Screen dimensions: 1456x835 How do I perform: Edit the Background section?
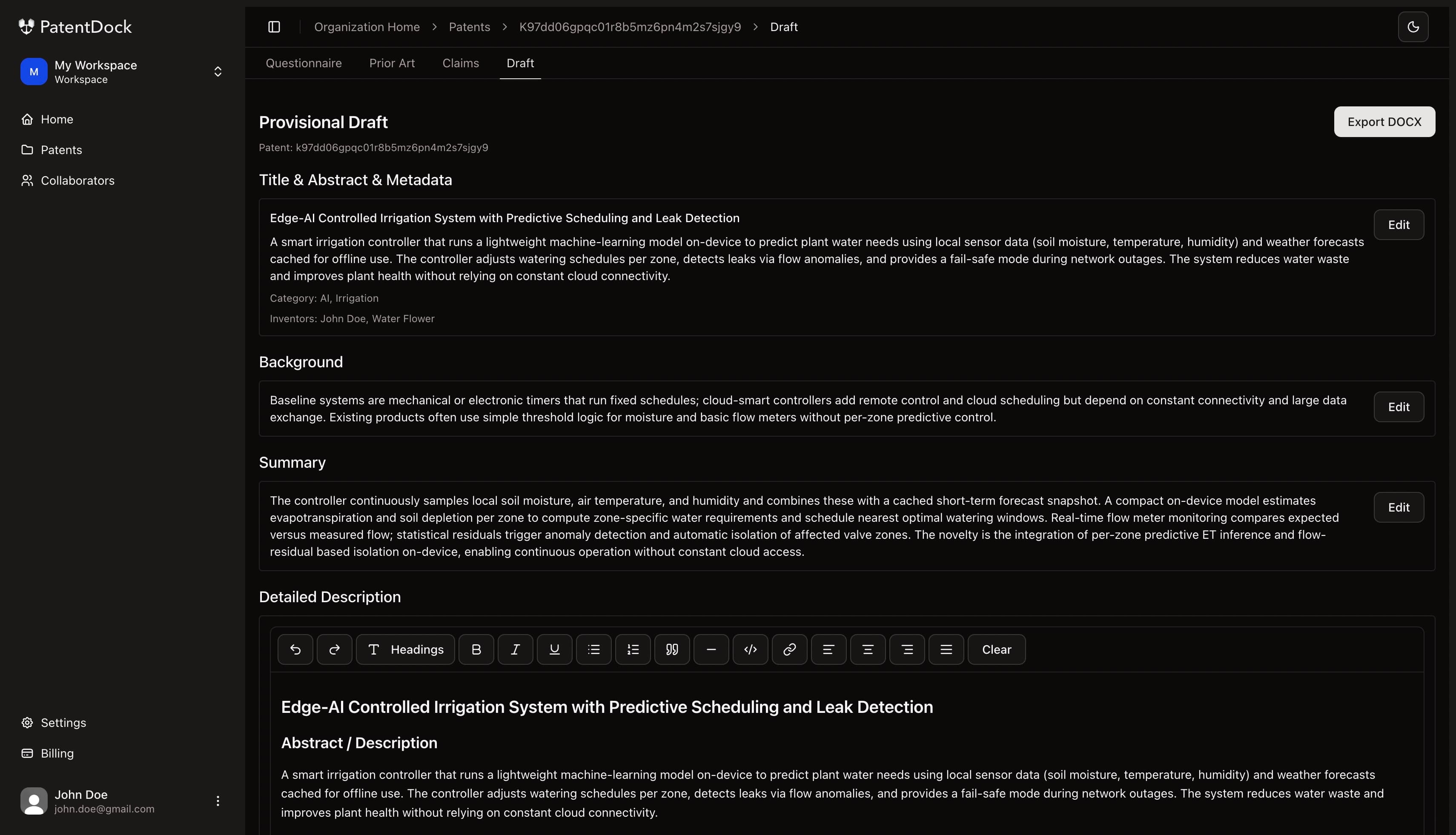1399,406
